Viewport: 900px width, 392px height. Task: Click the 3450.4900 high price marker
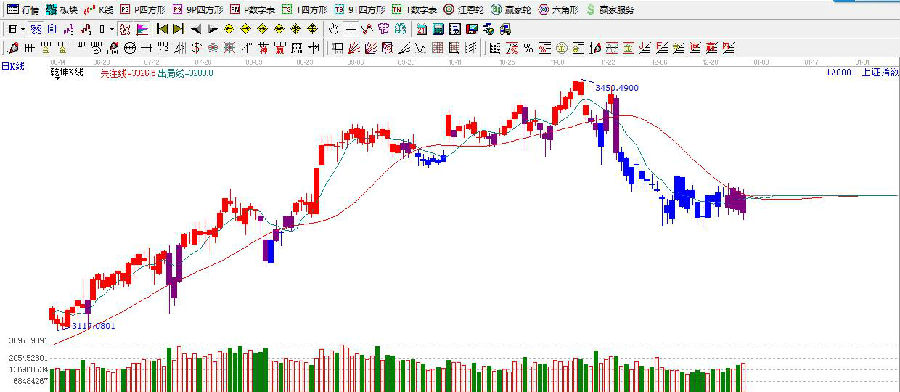(617, 88)
